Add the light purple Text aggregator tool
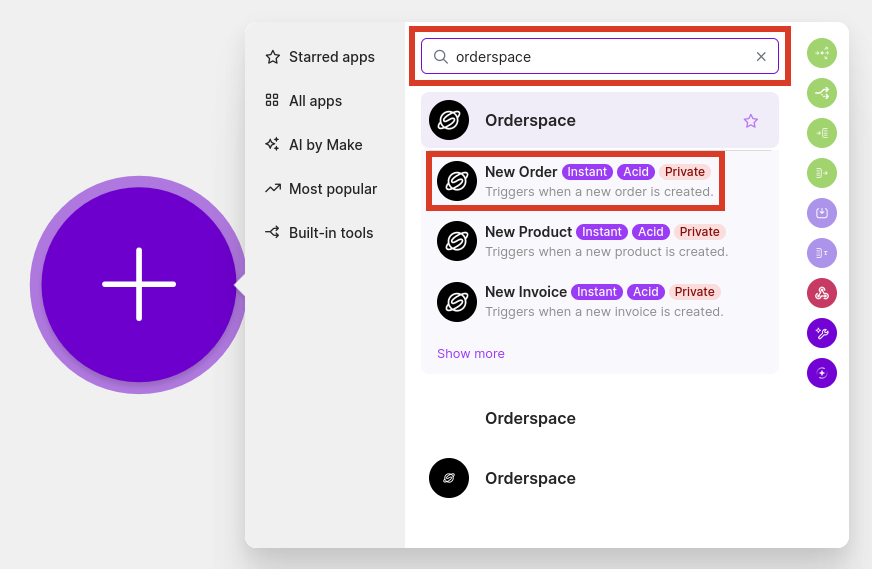 822,253
